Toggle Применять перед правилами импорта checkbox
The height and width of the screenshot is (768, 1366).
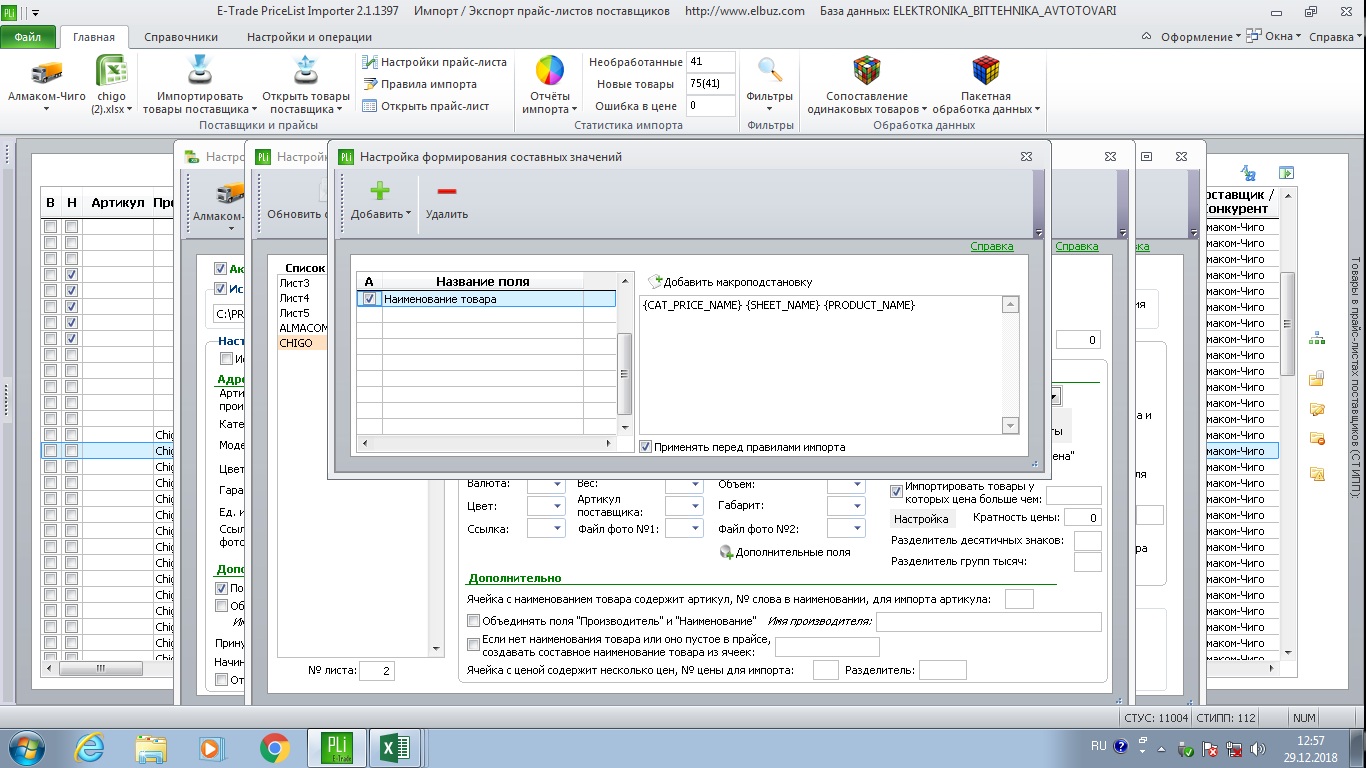[646, 447]
